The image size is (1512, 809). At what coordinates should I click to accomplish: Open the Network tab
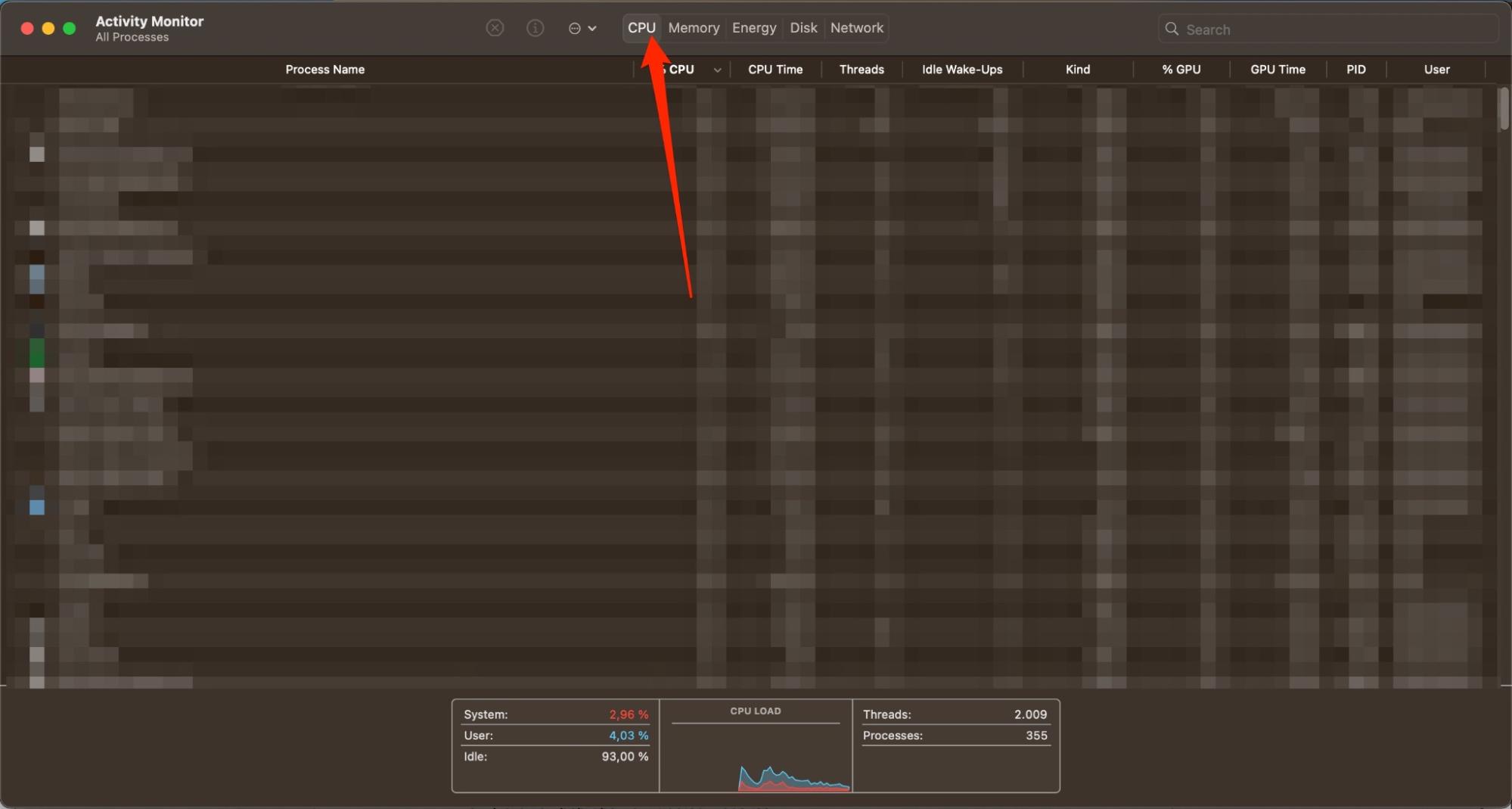857,28
